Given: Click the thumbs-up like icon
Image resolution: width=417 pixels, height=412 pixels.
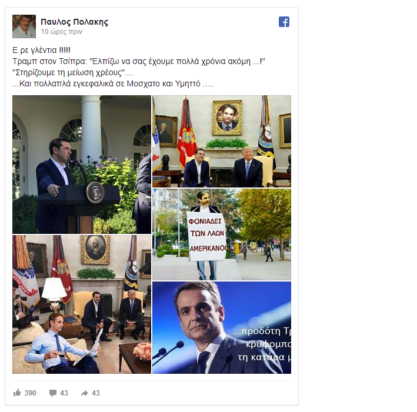Looking at the screenshot, I should click(17, 392).
